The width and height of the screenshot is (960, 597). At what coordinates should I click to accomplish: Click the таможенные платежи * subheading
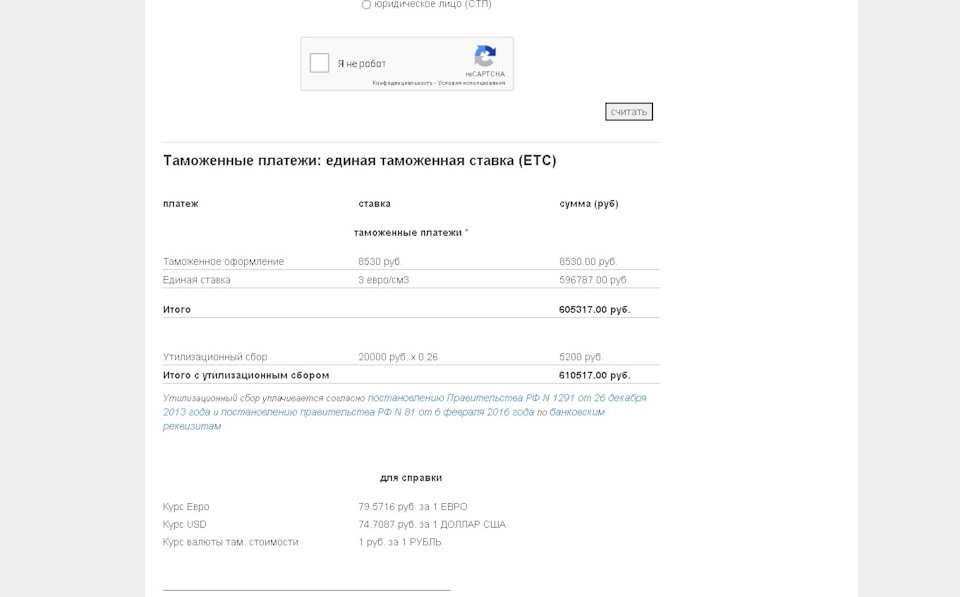(x=411, y=233)
